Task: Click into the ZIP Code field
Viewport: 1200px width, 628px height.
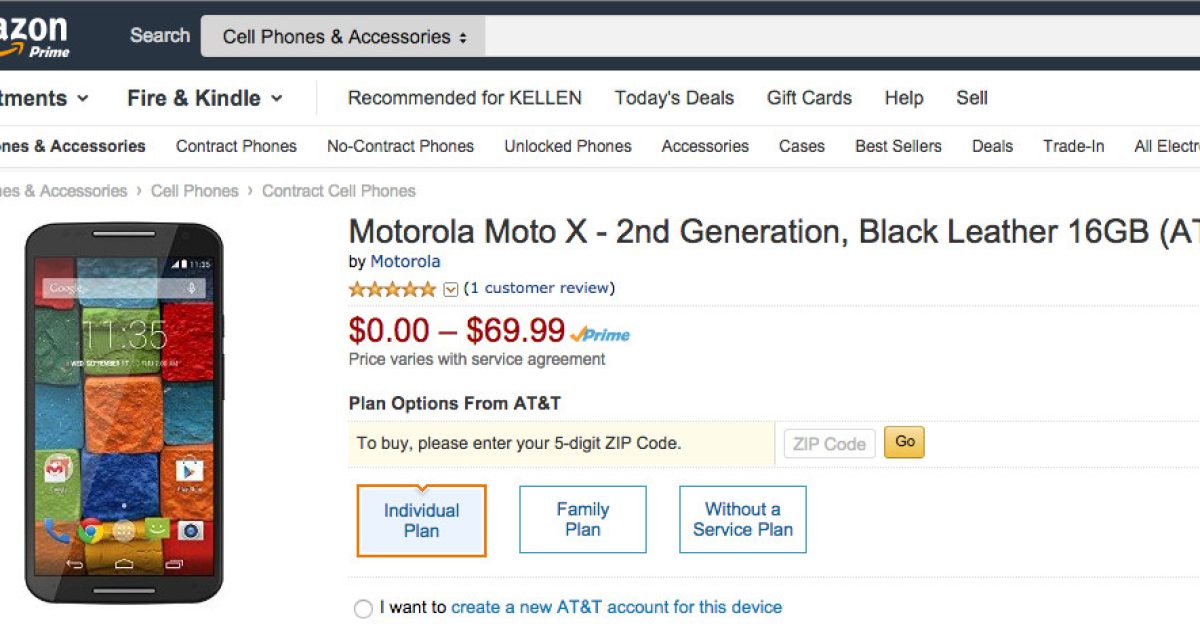Action: click(x=829, y=443)
